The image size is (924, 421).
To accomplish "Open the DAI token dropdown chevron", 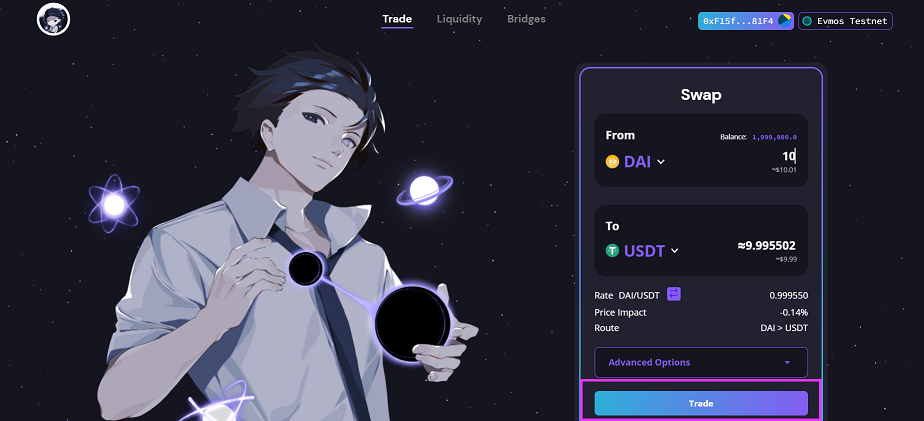I will [661, 162].
